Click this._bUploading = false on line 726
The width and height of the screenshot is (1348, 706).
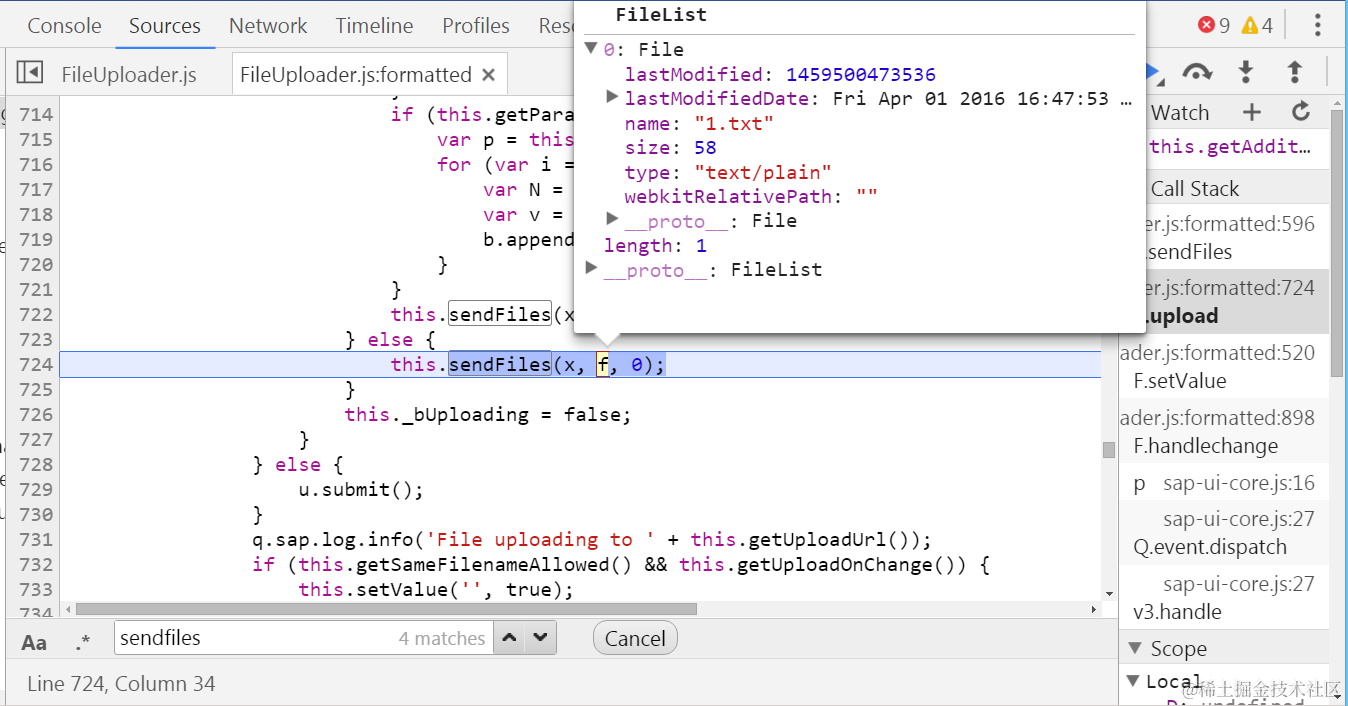488,414
